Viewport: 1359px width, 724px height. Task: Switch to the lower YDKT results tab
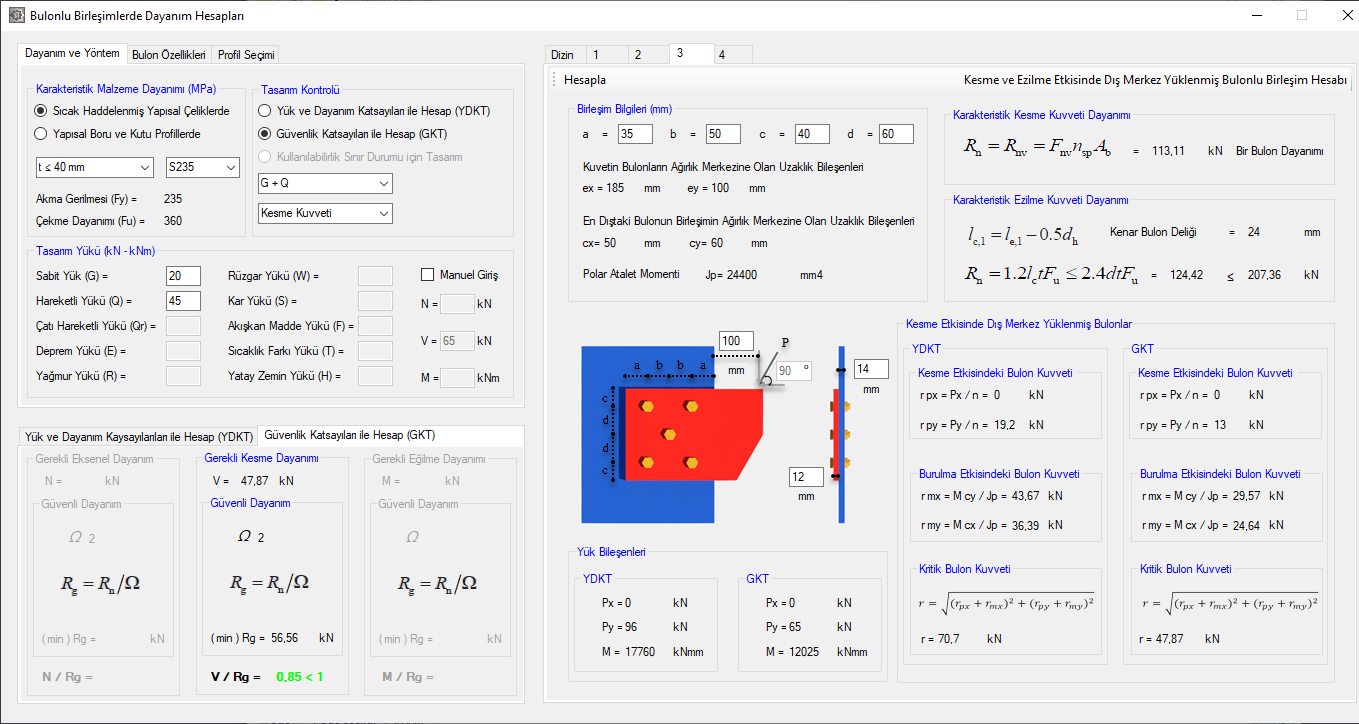tap(138, 437)
